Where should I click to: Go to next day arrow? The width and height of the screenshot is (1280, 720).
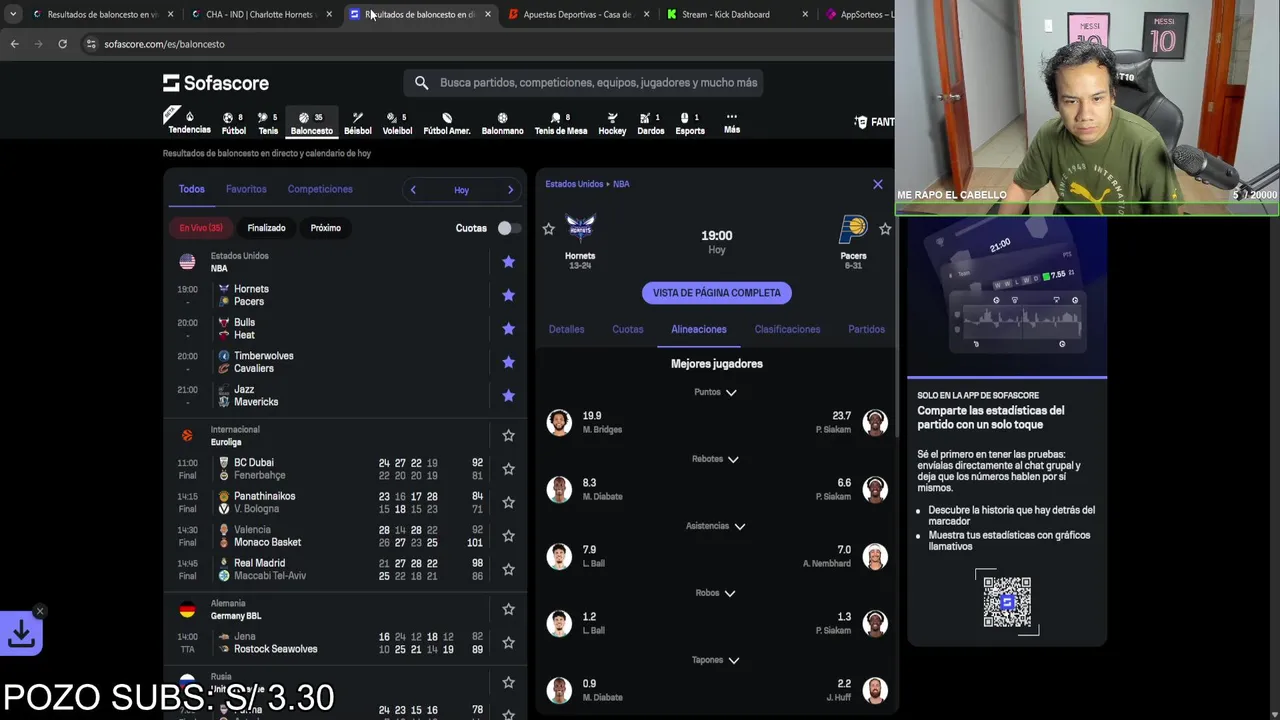(510, 190)
